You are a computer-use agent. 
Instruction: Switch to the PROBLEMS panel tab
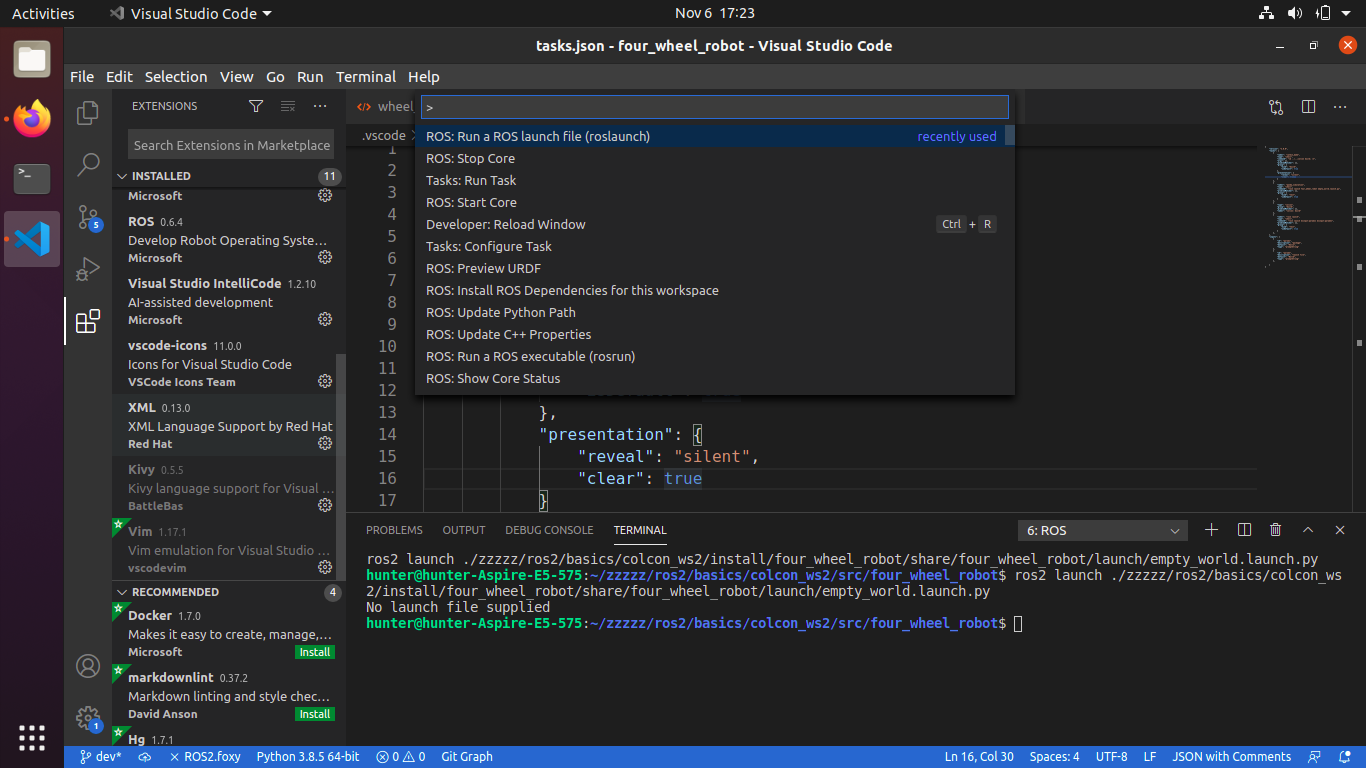tap(394, 530)
